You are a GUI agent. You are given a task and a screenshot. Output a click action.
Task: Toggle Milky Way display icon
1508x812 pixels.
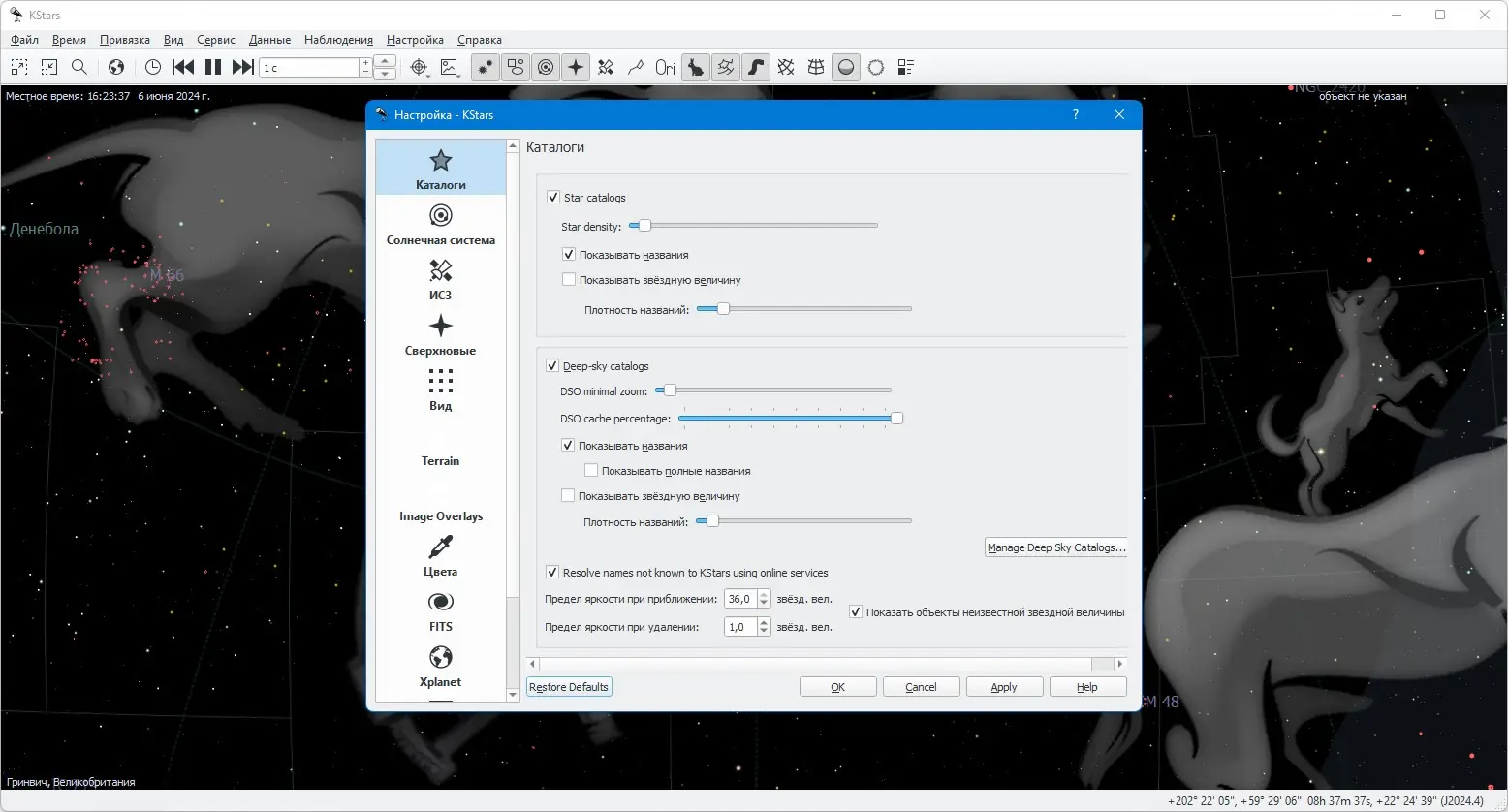tap(756, 67)
